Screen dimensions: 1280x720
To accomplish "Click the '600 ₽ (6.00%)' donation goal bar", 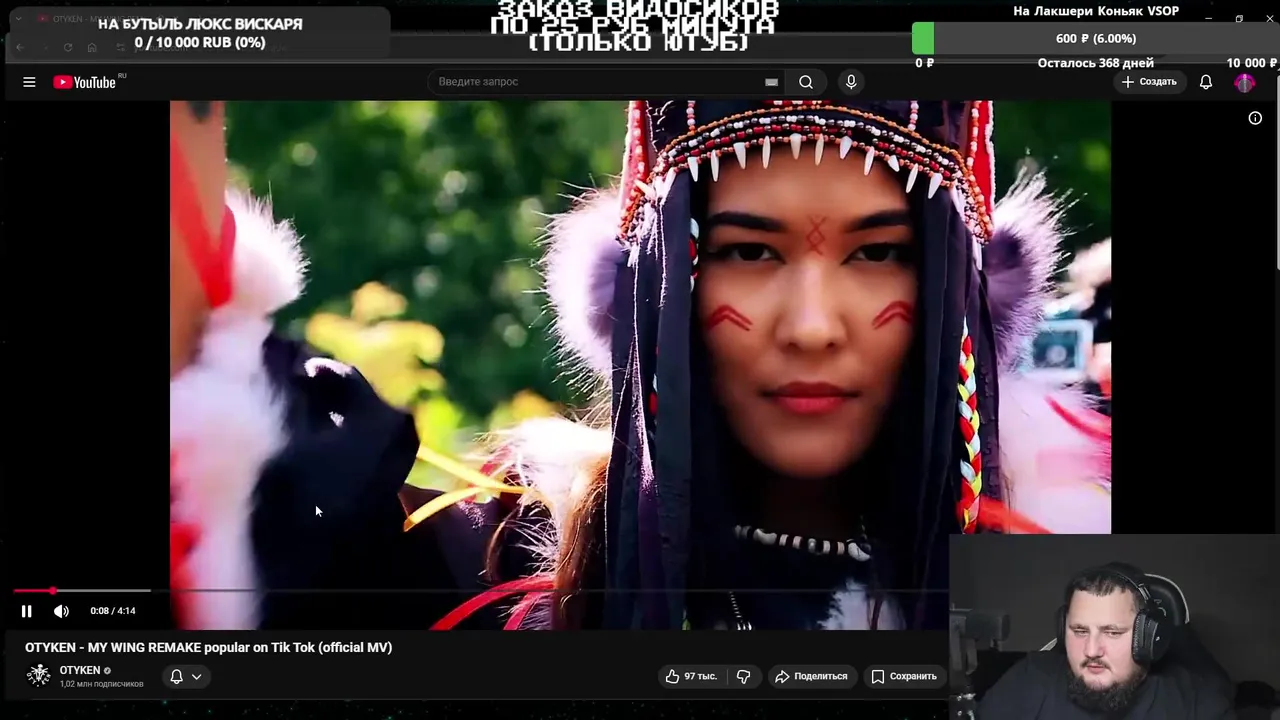I will pyautogui.click(x=1095, y=38).
